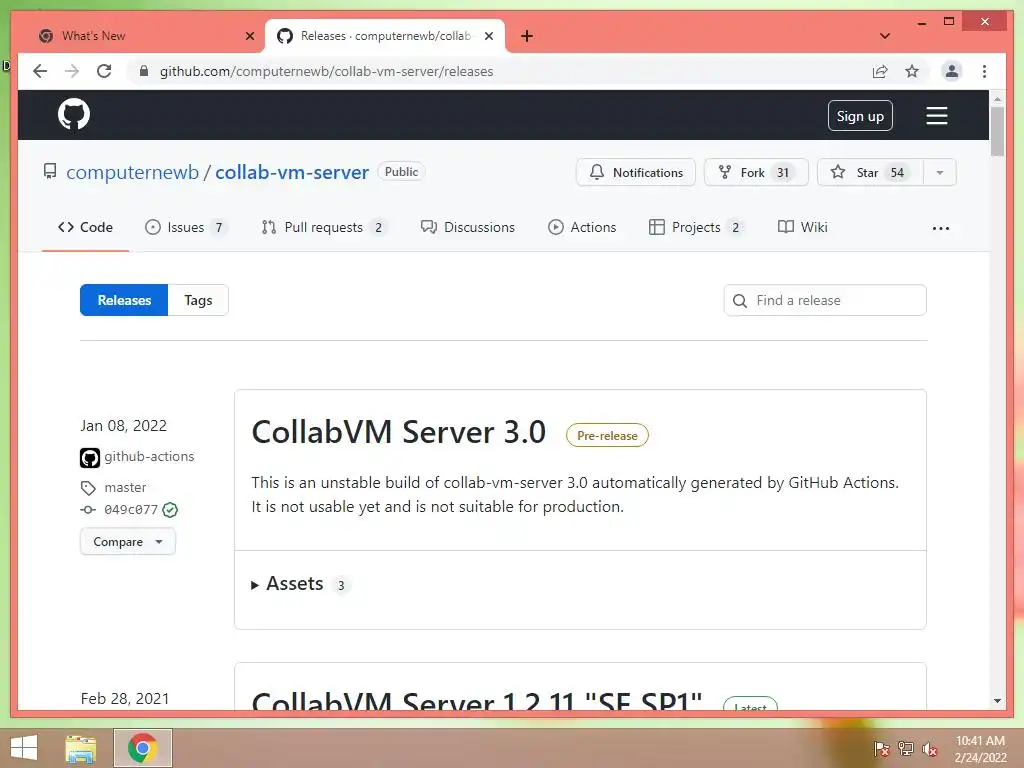Share this page icon in address bar

tap(880, 71)
